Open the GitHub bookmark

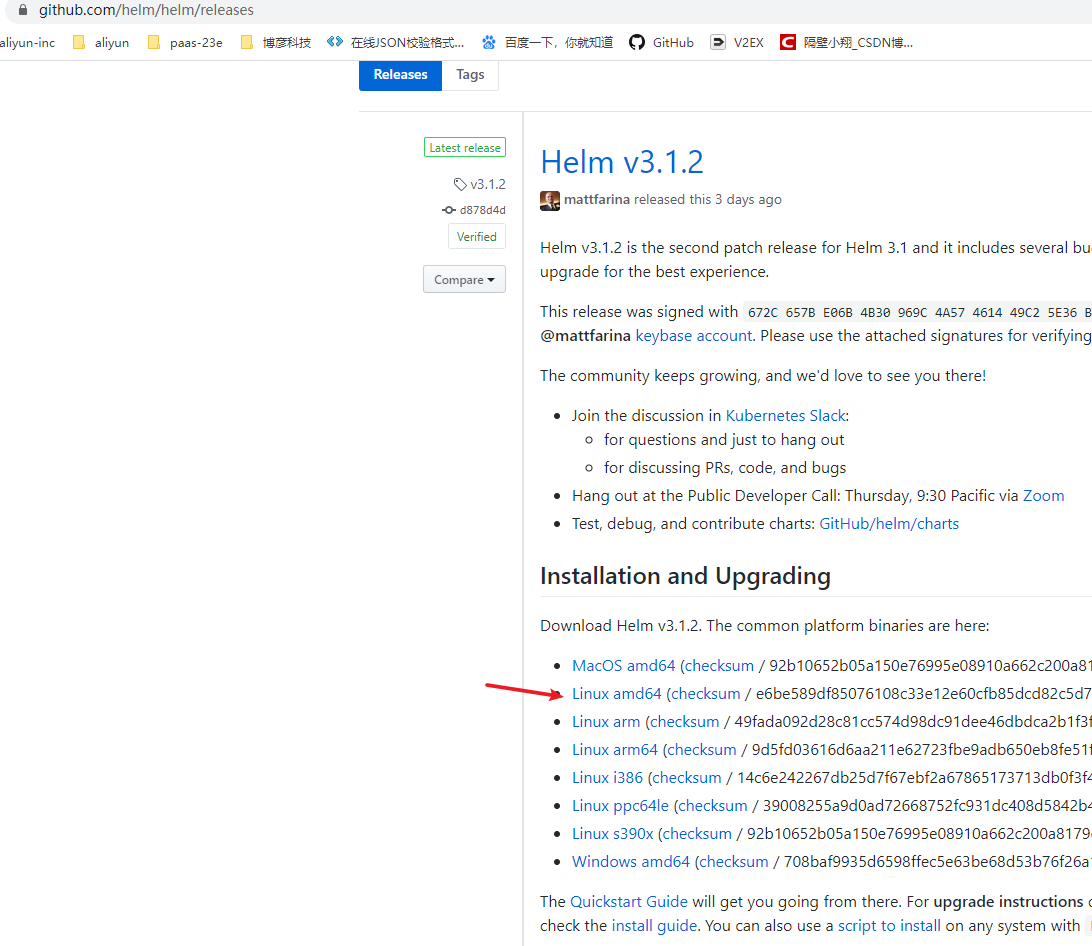click(x=661, y=42)
